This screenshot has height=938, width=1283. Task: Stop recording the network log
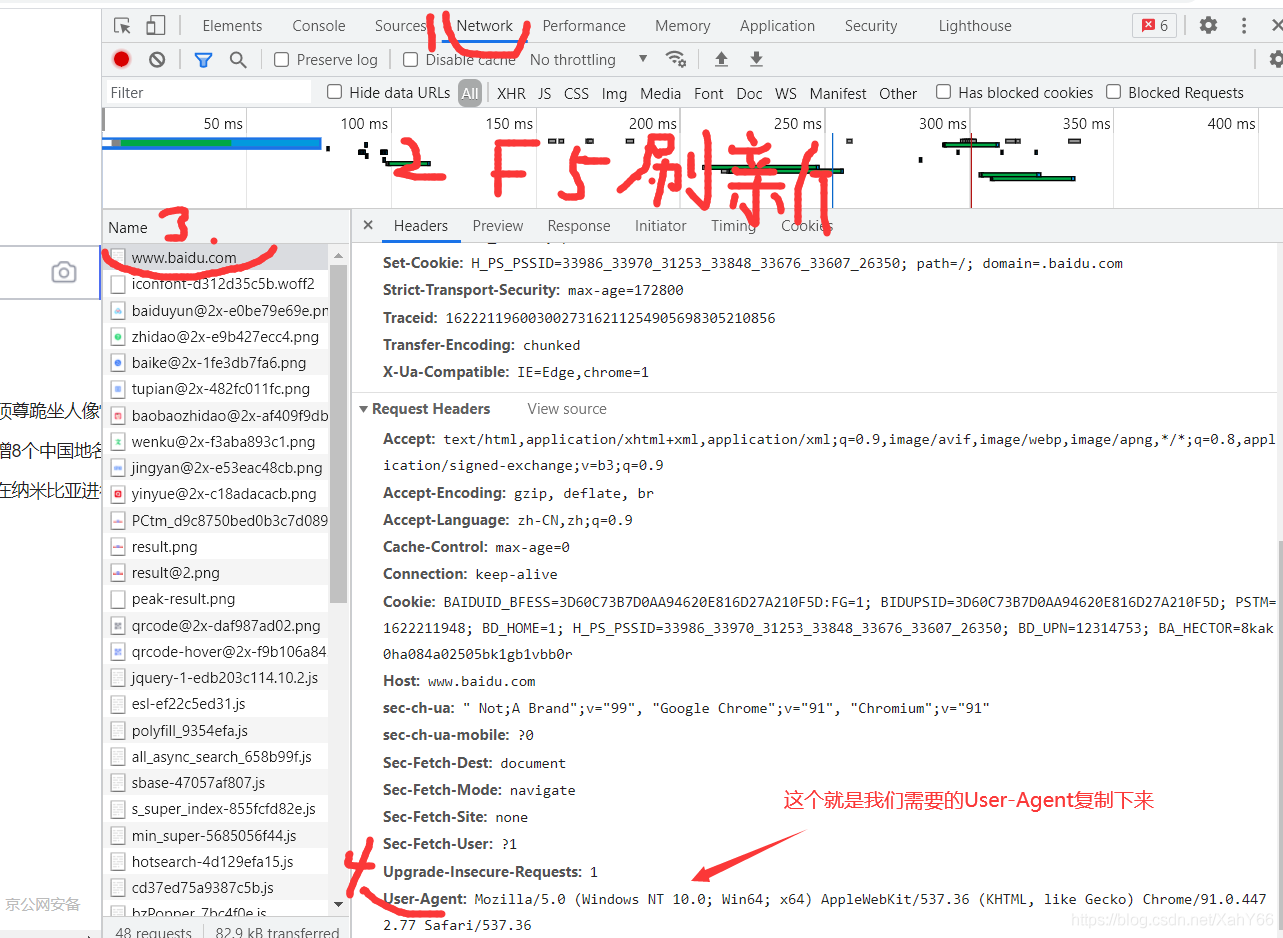click(122, 59)
